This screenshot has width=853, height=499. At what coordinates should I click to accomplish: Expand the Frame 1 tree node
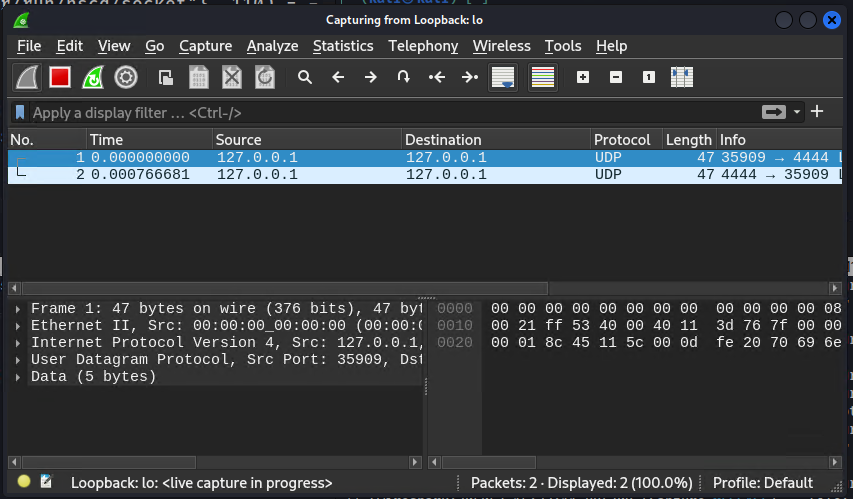18,309
